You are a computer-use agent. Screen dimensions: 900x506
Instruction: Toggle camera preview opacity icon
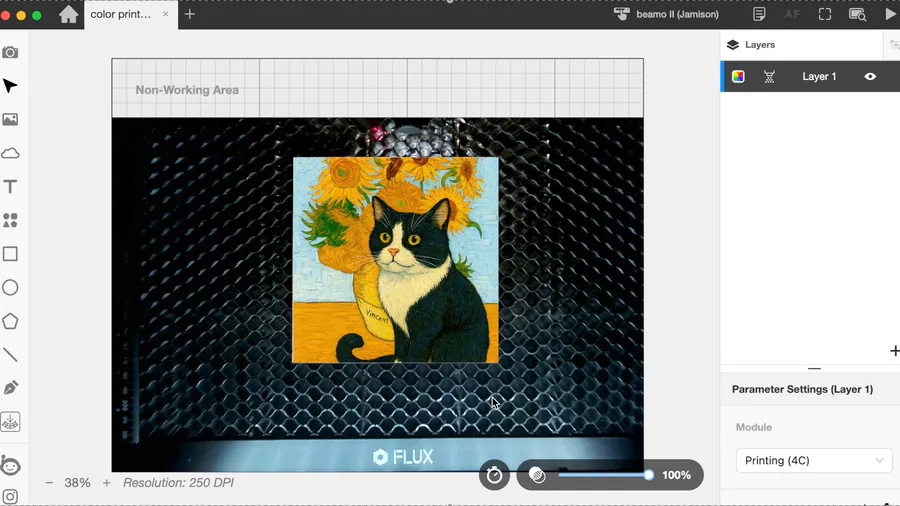[x=537, y=475]
